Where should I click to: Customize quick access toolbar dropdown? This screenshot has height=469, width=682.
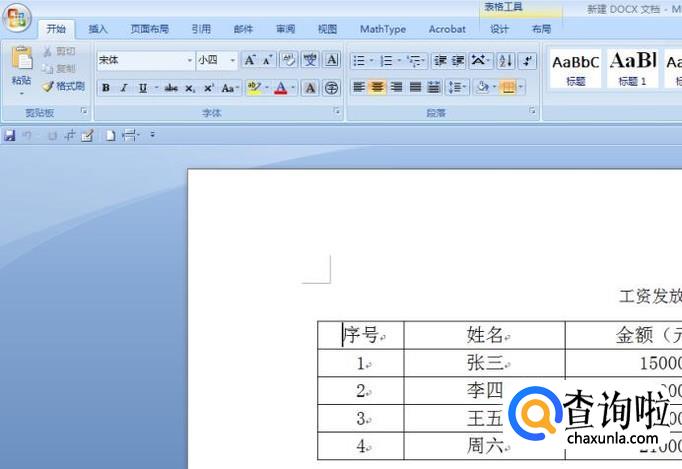(x=153, y=135)
